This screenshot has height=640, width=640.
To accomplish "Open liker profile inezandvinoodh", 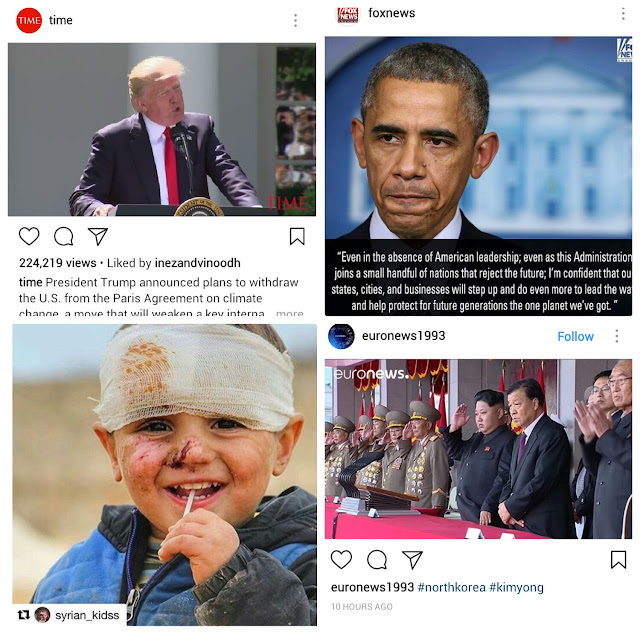I will tap(198, 263).
